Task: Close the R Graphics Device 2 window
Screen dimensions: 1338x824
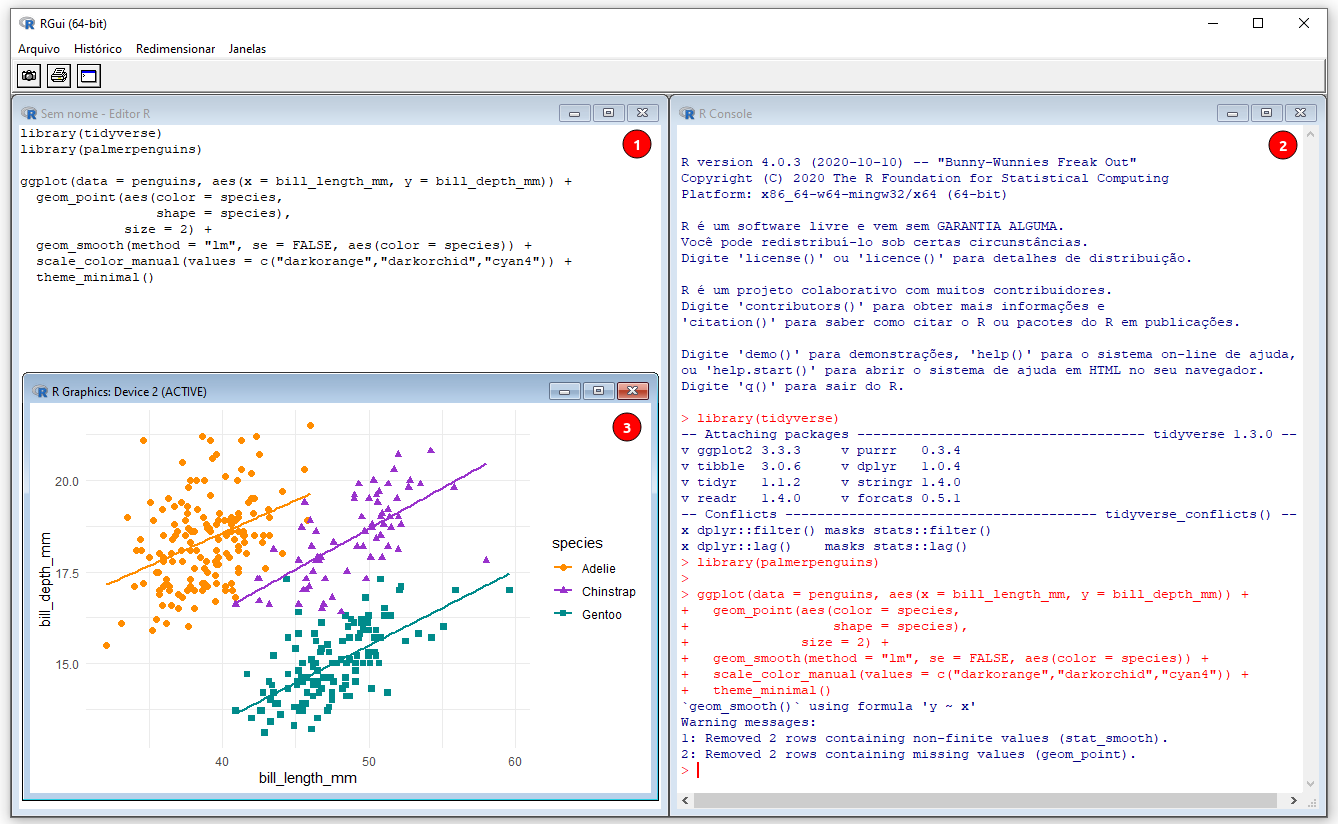Action: pos(632,391)
